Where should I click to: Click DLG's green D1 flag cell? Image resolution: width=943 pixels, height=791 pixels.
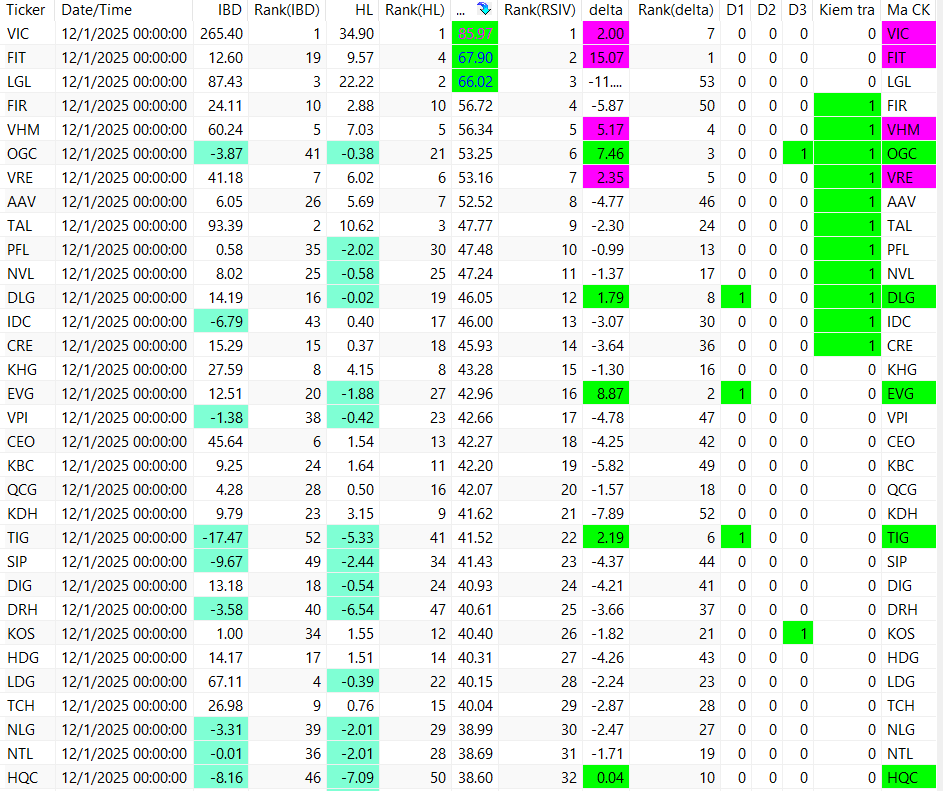tap(736, 298)
